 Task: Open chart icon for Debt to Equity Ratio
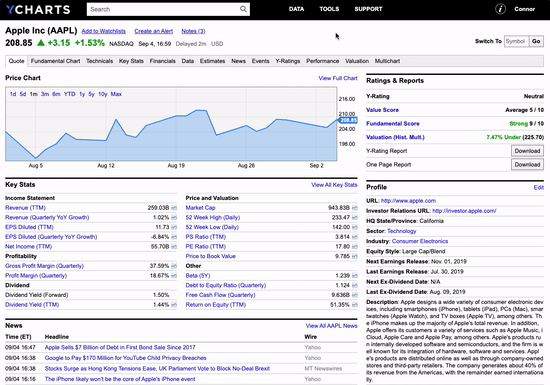(x=355, y=285)
